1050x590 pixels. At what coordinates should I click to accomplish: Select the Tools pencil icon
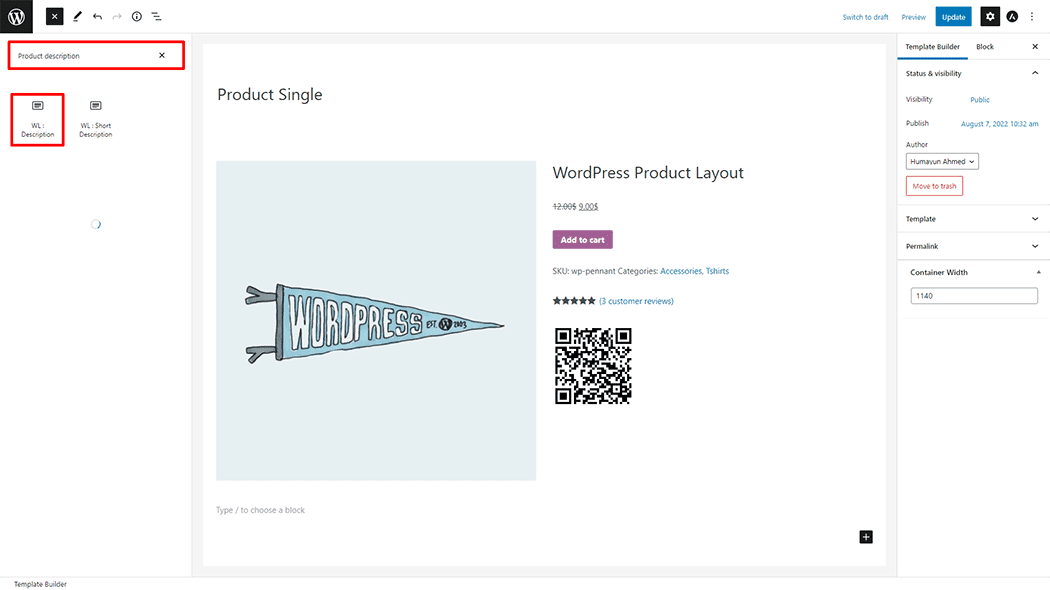[x=77, y=16]
